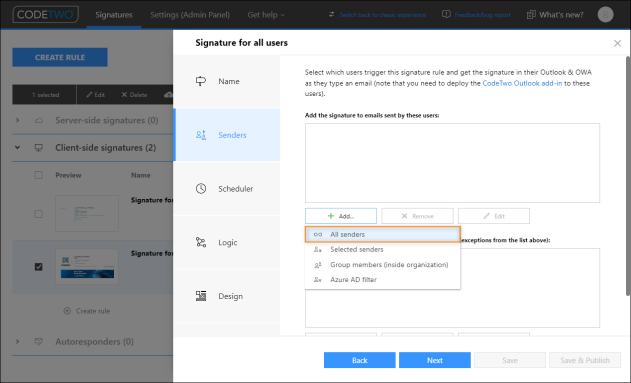Image resolution: width=631 pixels, height=383 pixels.
Task: Click the Next button
Action: [435, 360]
